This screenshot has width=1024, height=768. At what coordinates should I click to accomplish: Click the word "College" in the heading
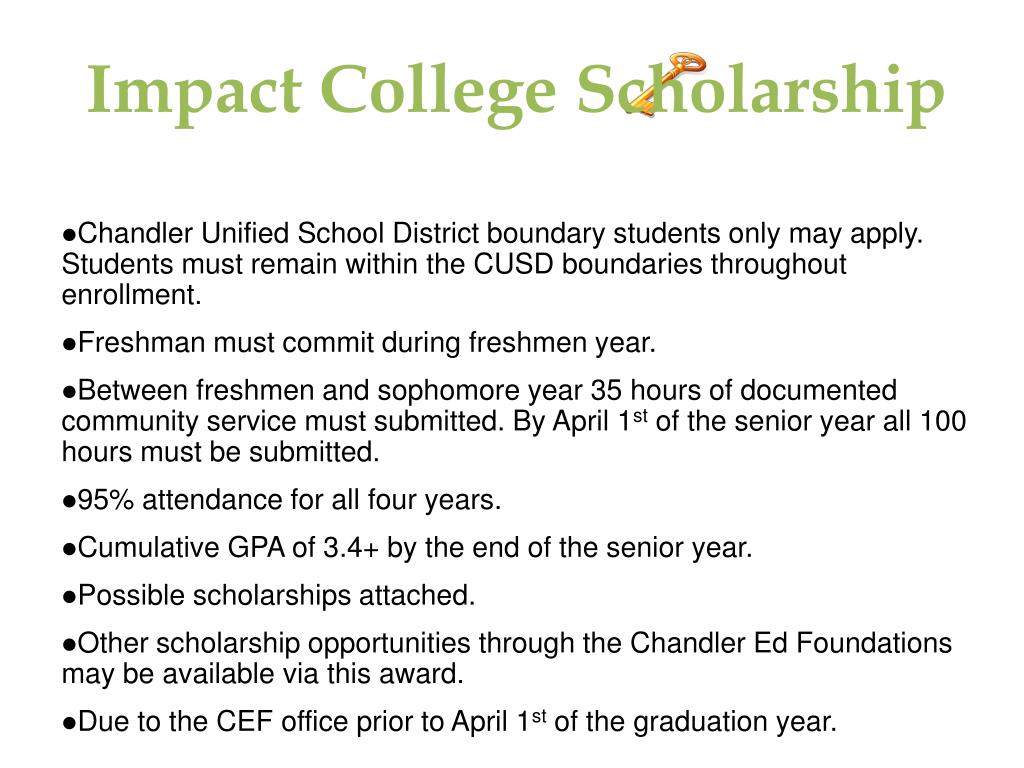point(438,92)
